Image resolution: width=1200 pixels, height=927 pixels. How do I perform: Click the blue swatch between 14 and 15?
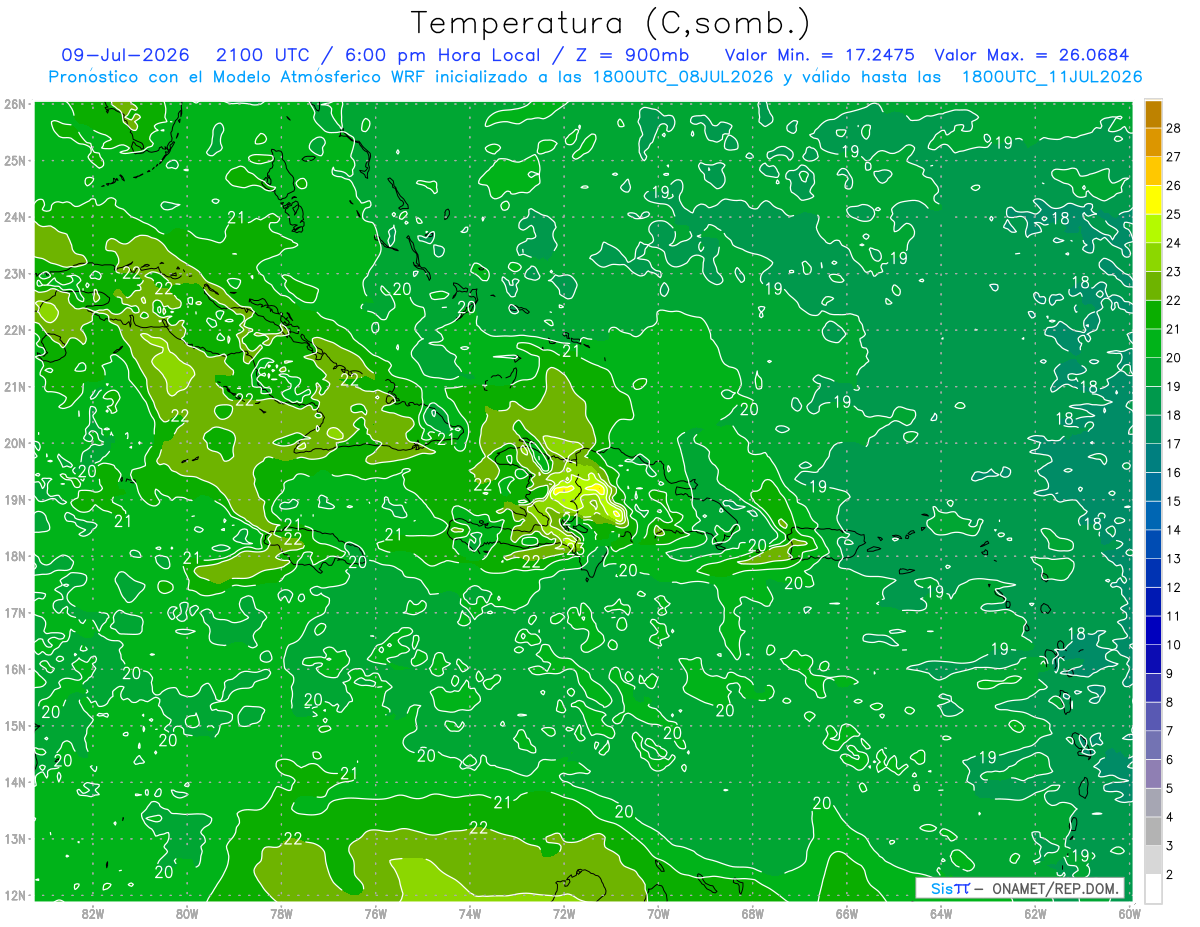pos(1153,515)
